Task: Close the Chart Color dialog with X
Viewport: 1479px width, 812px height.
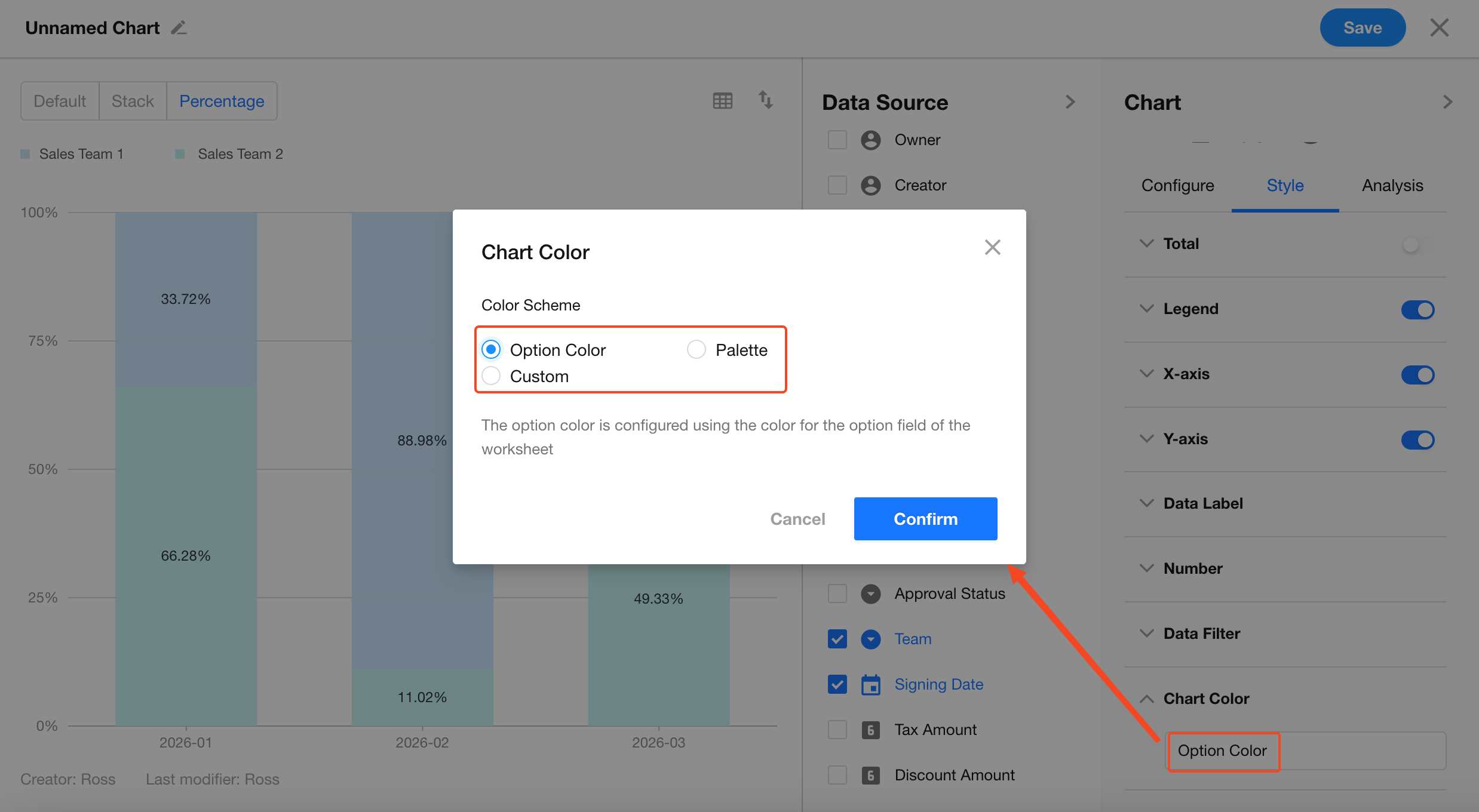Action: point(992,247)
